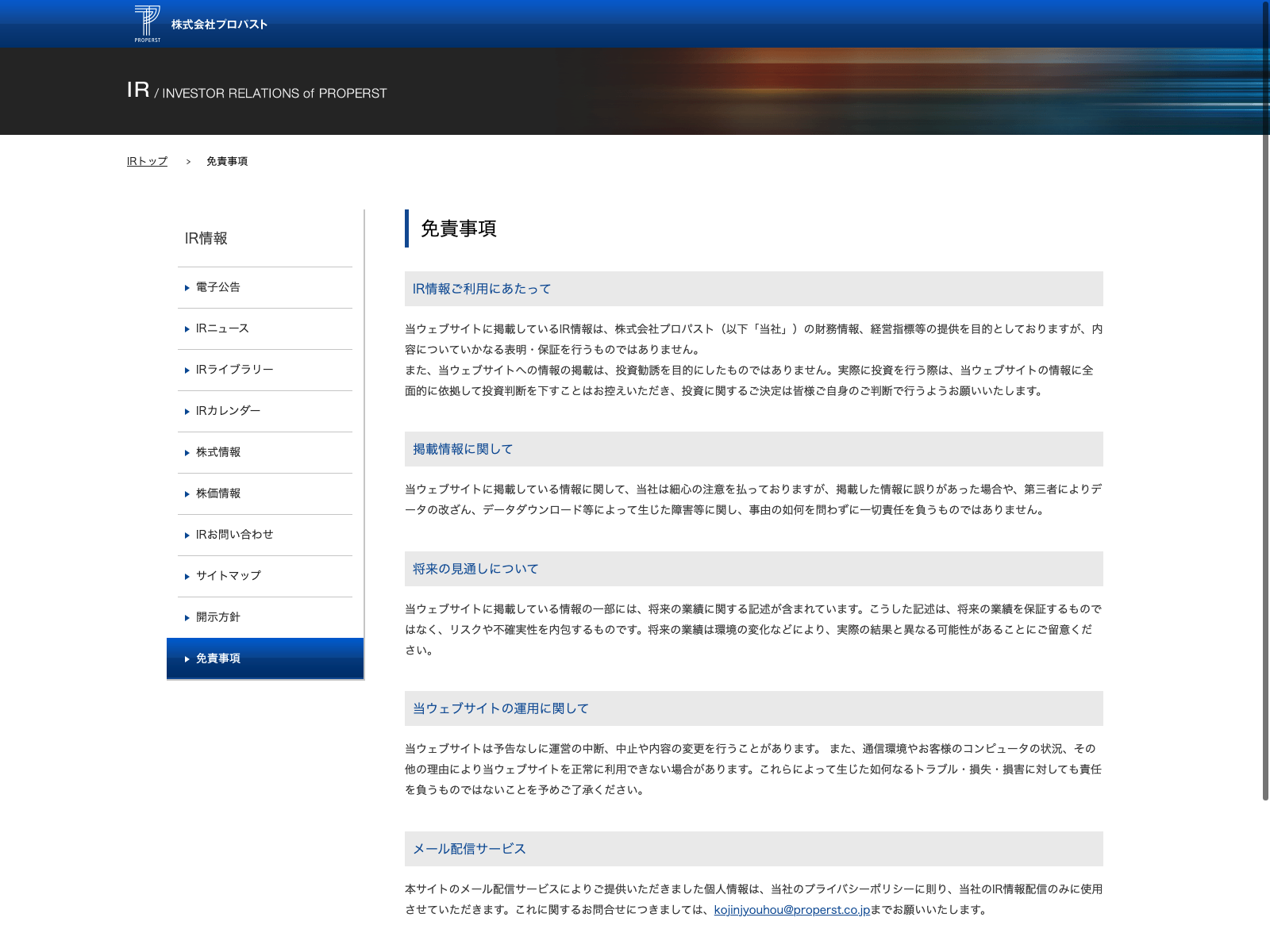Screen dimensions: 1270x952
Task: Go to IRお問い合わせ page
Action: (234, 535)
